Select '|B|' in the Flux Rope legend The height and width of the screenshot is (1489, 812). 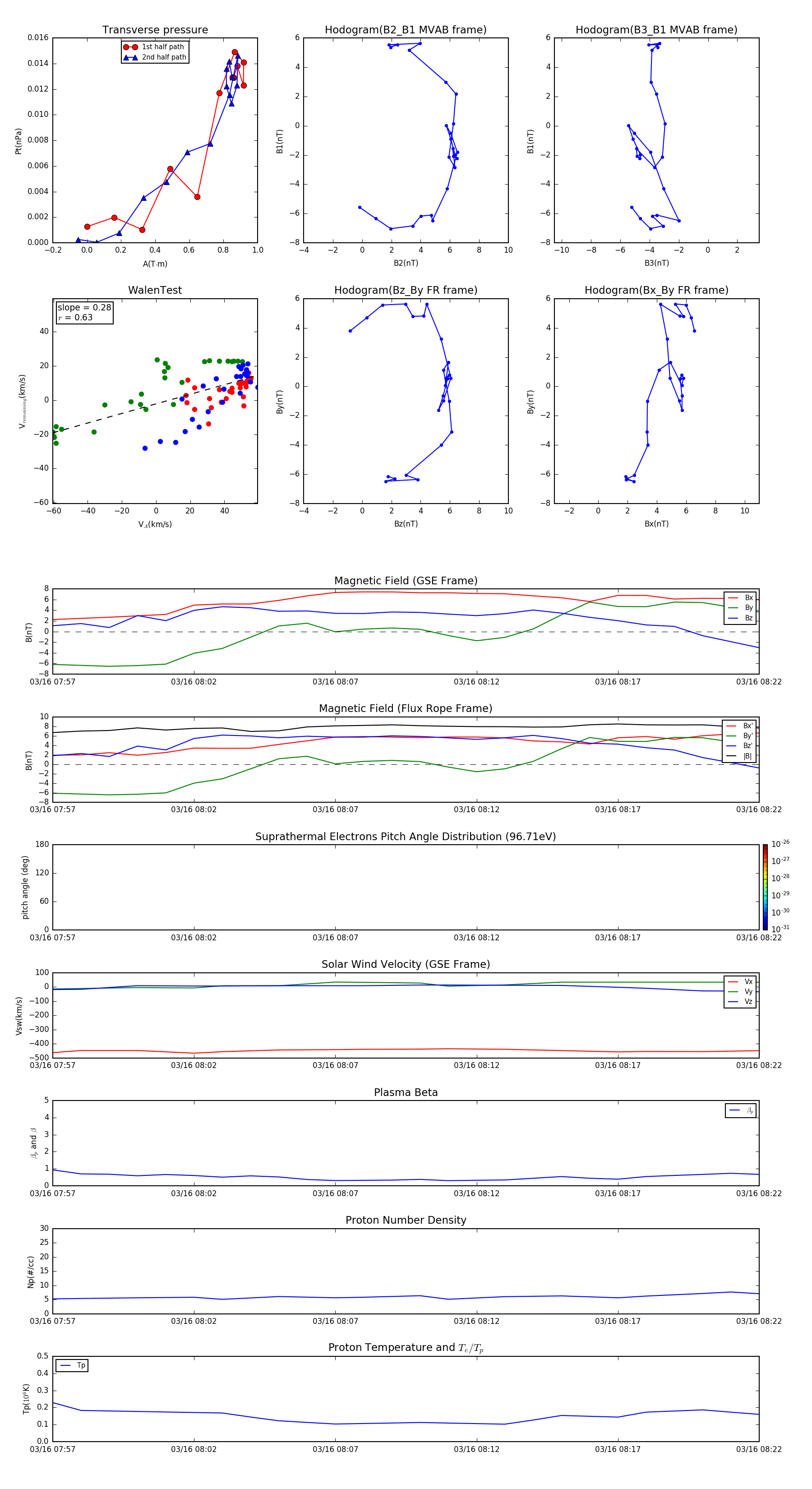click(x=740, y=756)
